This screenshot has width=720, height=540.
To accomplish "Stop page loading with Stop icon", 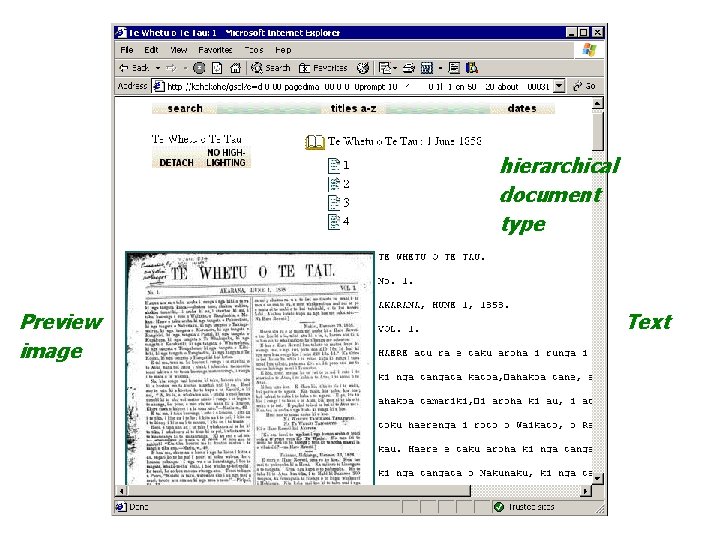I will [199, 68].
